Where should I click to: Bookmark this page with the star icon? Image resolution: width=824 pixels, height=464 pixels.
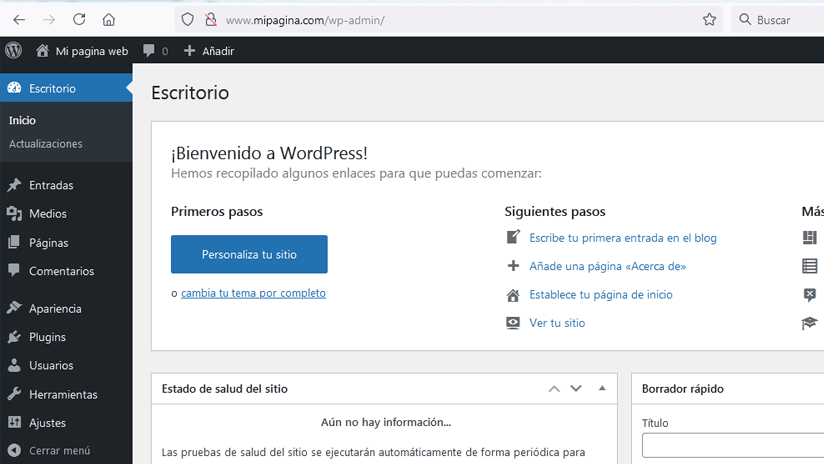click(709, 20)
